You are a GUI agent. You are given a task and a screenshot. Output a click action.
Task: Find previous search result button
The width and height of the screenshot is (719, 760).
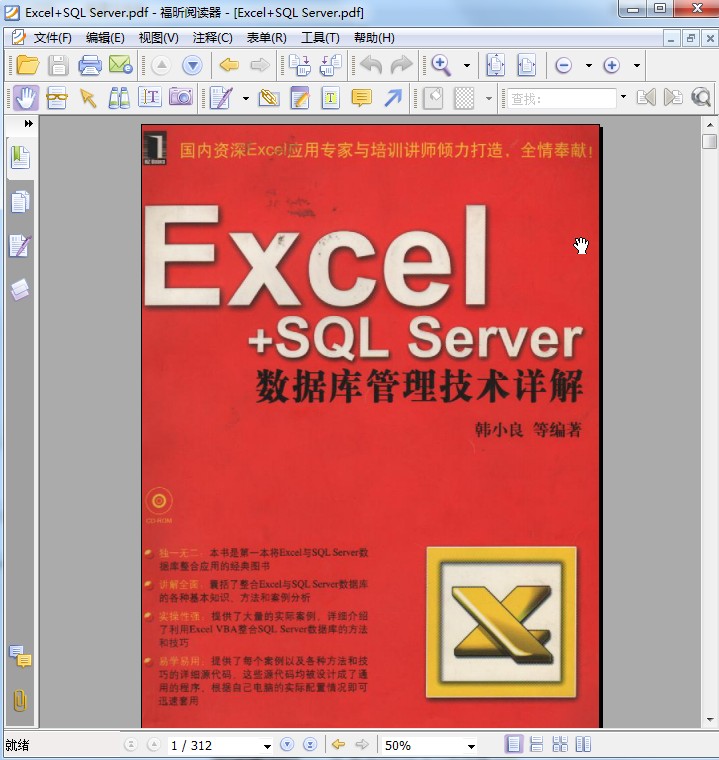coord(646,97)
